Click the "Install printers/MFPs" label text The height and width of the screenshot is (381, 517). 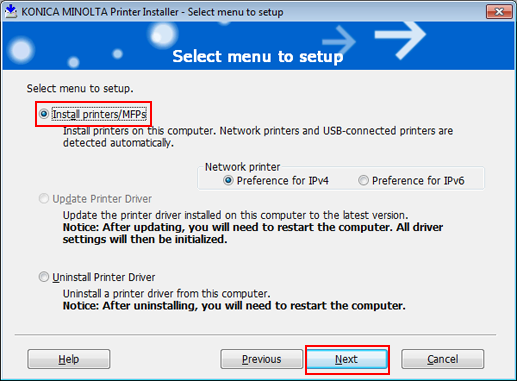point(99,114)
